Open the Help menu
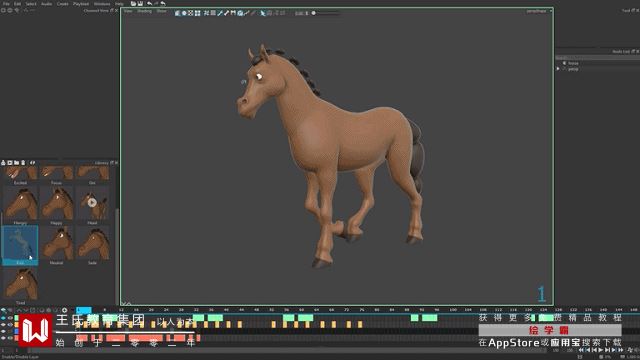This screenshot has width=640, height=360. (x=119, y=4)
